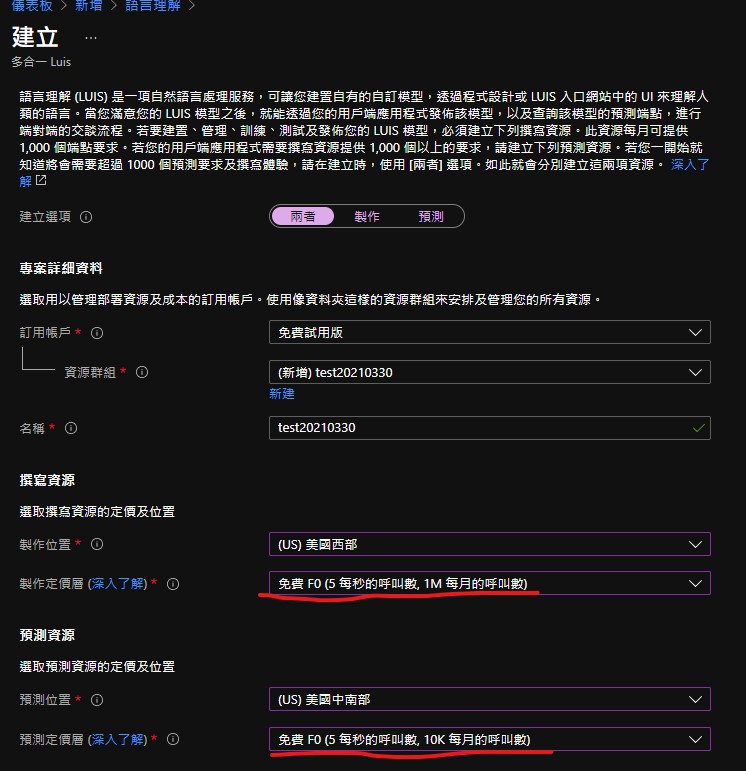This screenshot has width=746, height=771.
Task: Select the 製作 create option
Action: 367,216
